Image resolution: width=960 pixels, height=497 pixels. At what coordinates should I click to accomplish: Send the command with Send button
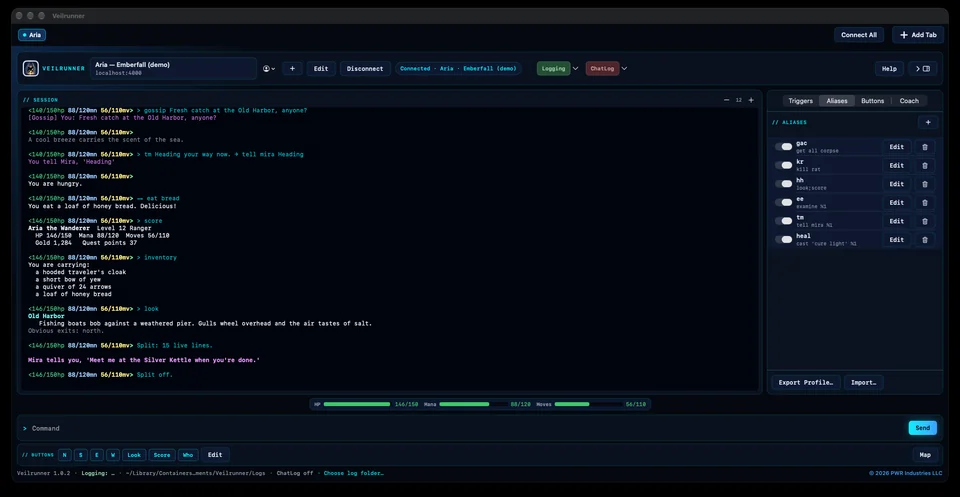922,428
